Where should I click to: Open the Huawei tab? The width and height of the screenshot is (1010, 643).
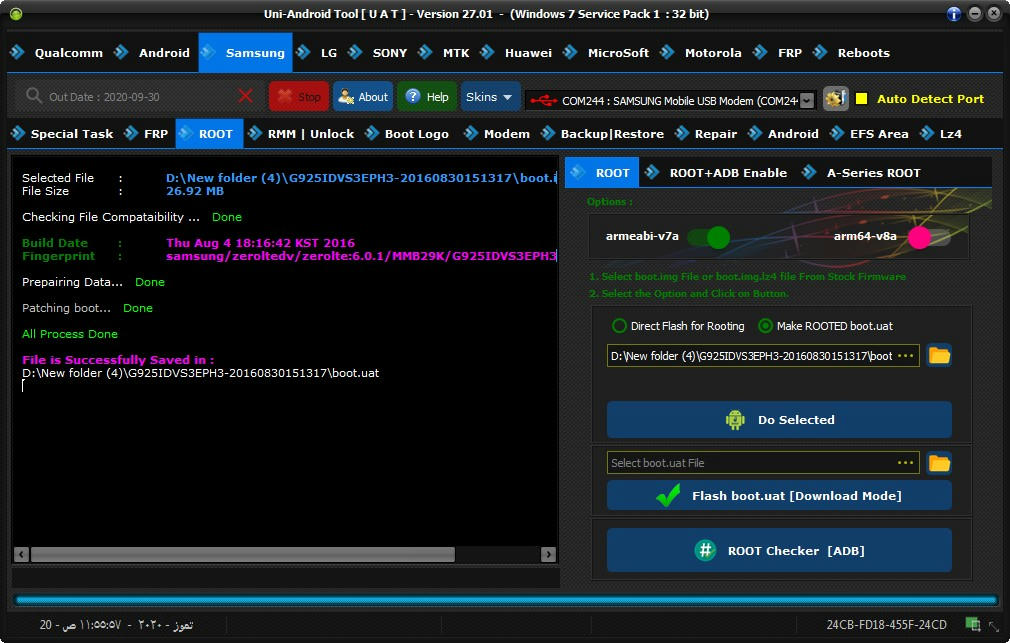(516, 53)
